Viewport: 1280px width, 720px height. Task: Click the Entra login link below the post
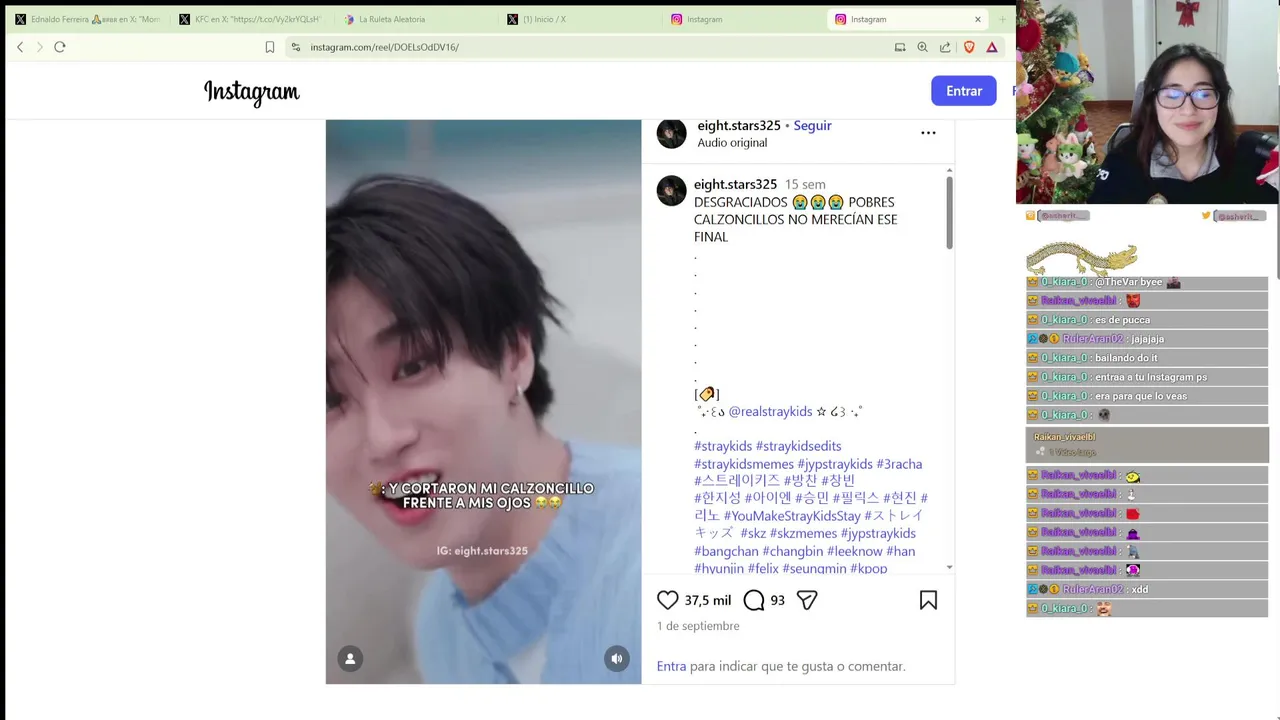pos(671,666)
